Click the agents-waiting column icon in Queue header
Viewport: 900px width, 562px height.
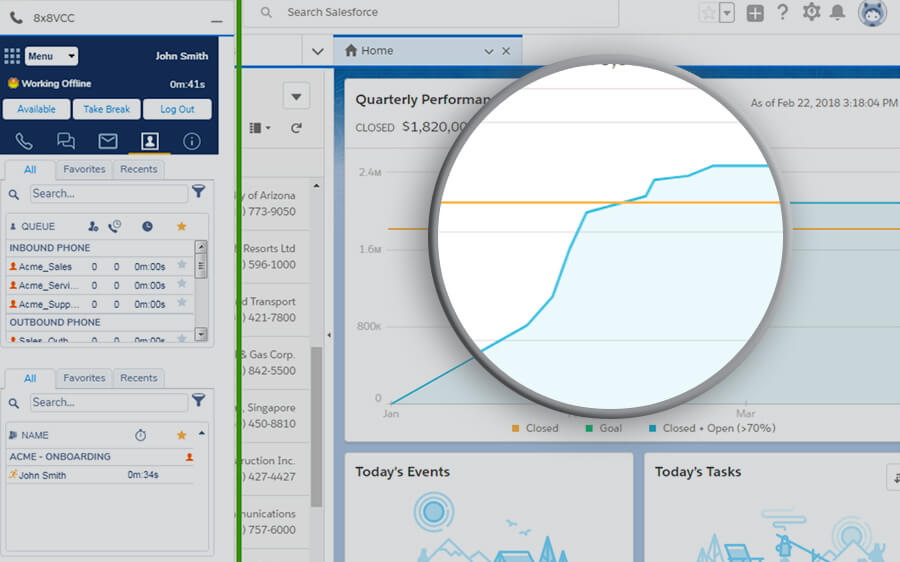[93, 227]
